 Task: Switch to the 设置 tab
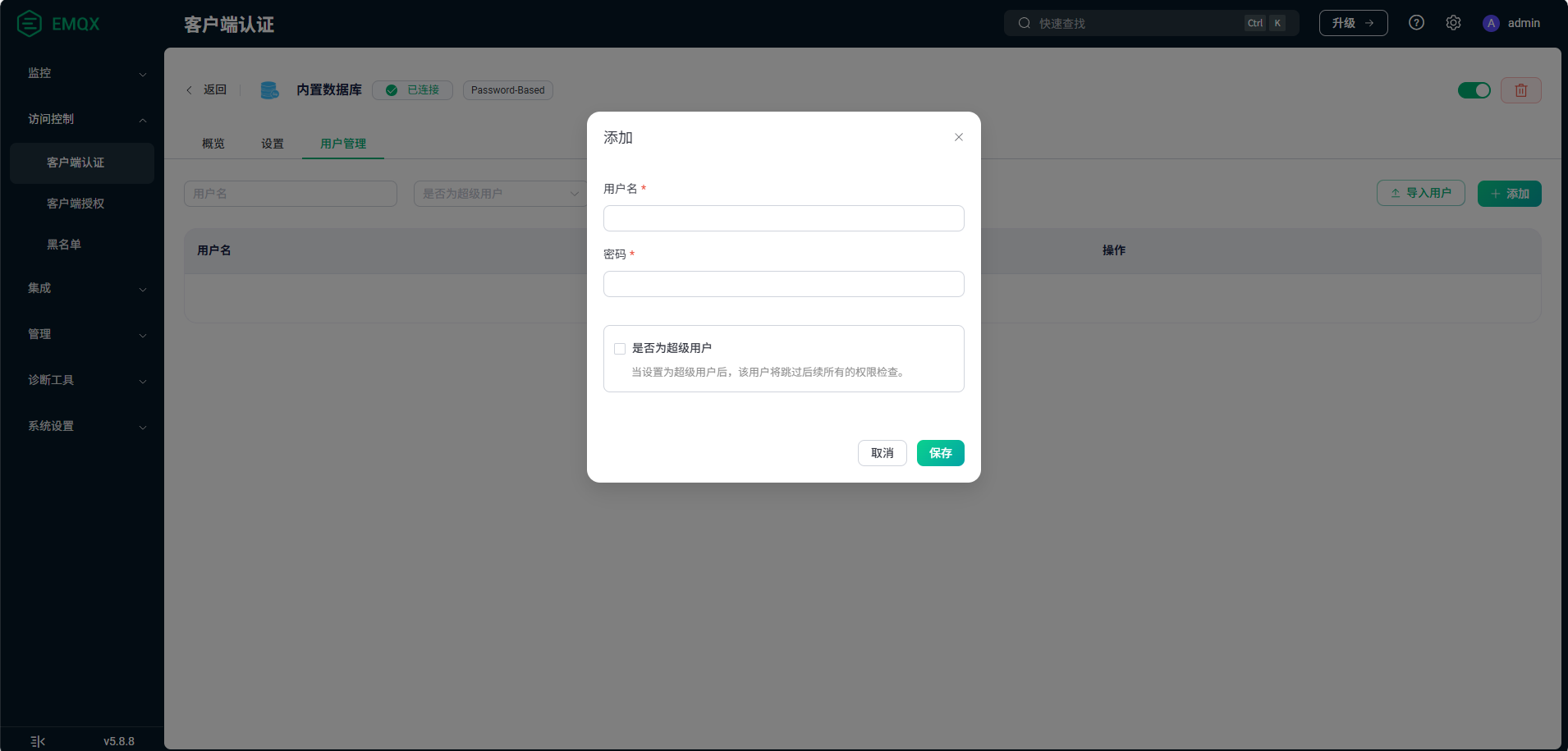coord(273,144)
